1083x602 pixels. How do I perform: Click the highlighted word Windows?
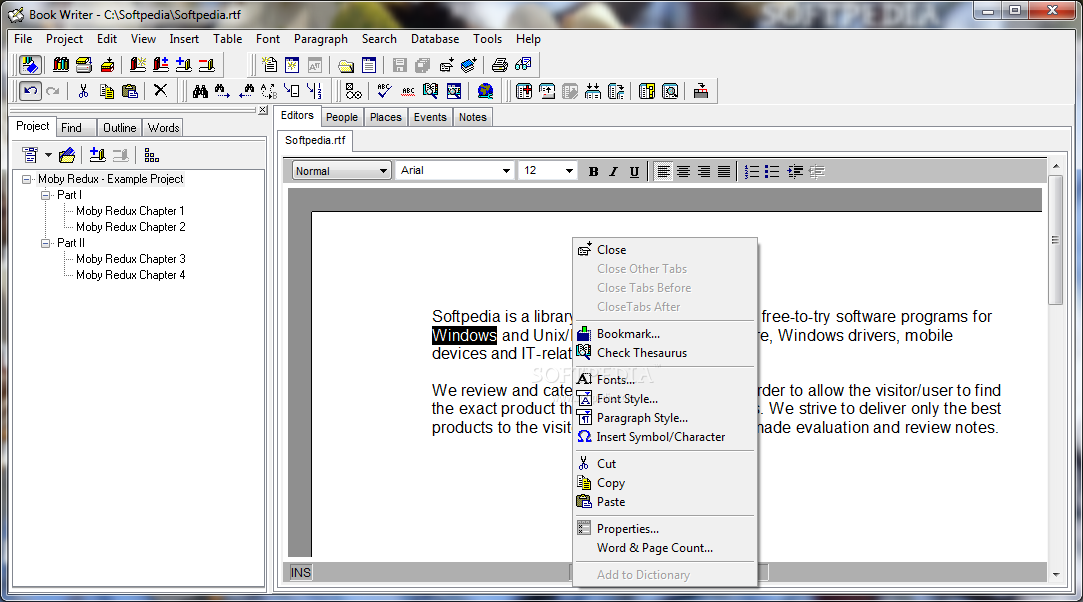464,336
